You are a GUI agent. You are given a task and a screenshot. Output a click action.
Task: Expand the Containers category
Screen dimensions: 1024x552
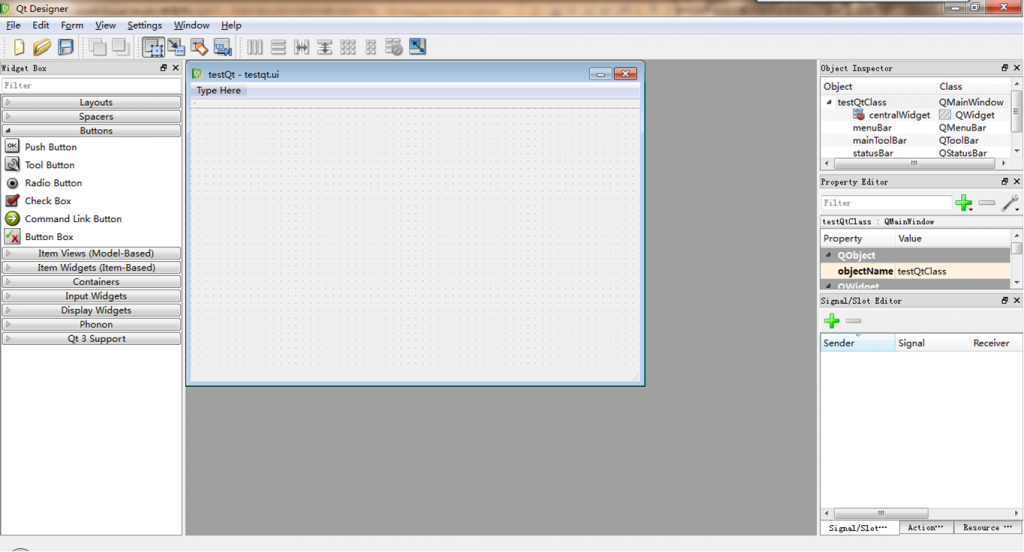pyautogui.click(x=91, y=282)
